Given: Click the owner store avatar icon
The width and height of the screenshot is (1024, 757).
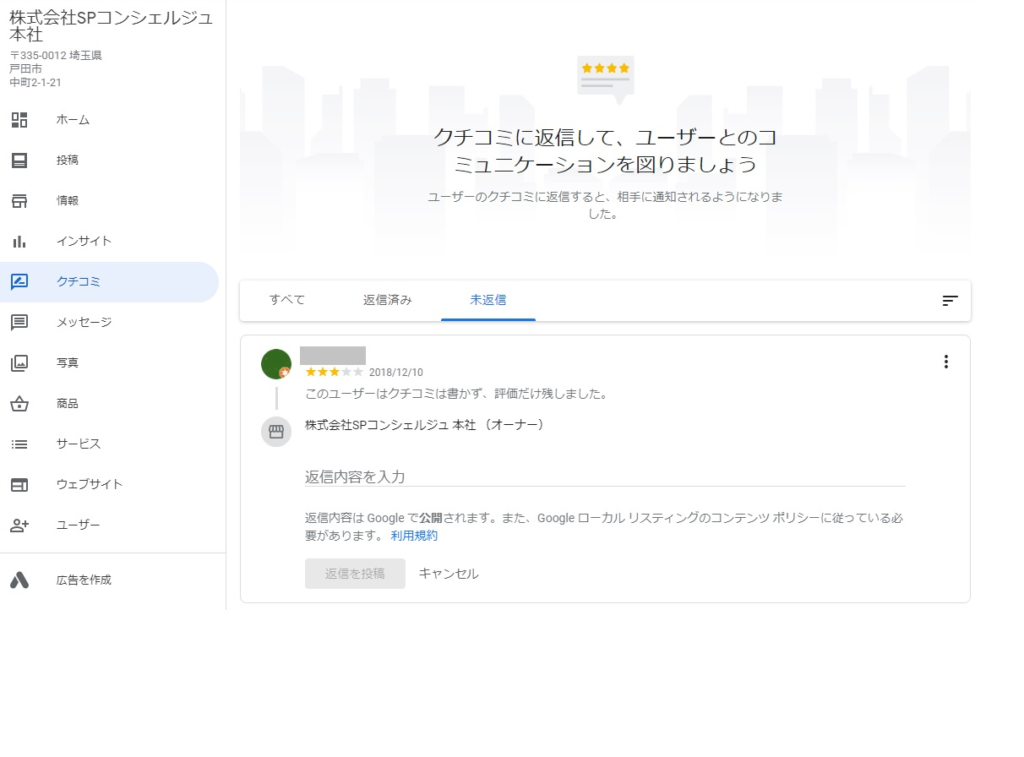Looking at the screenshot, I should click(276, 432).
